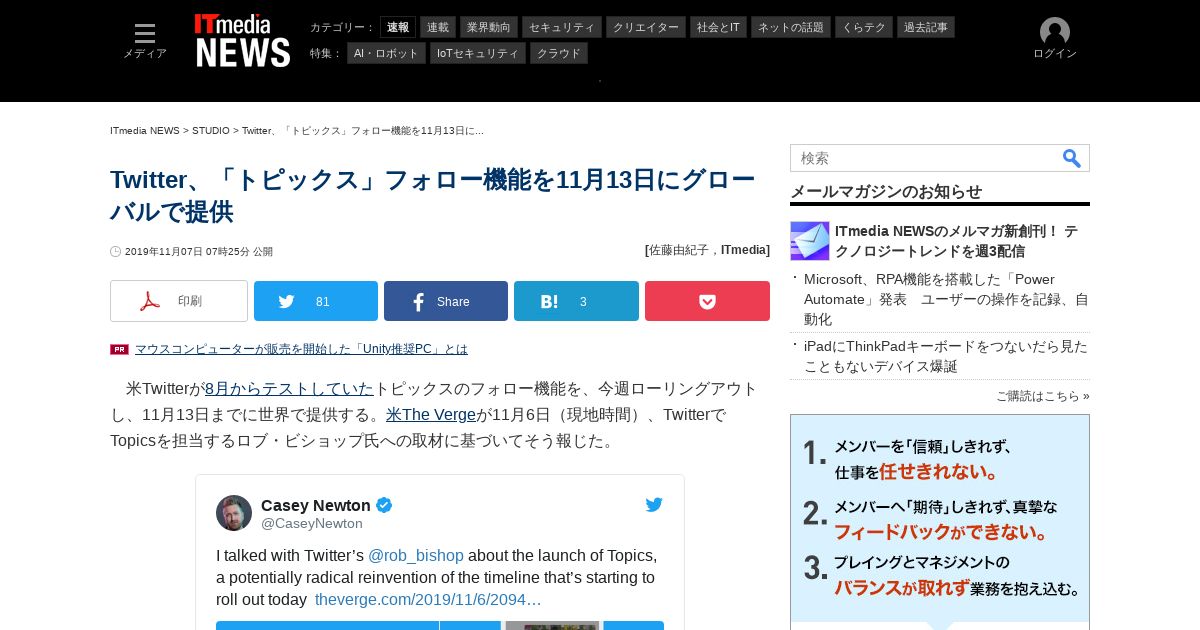Click the mail magazine envelope thumbnail
The image size is (1200, 630).
(x=810, y=241)
